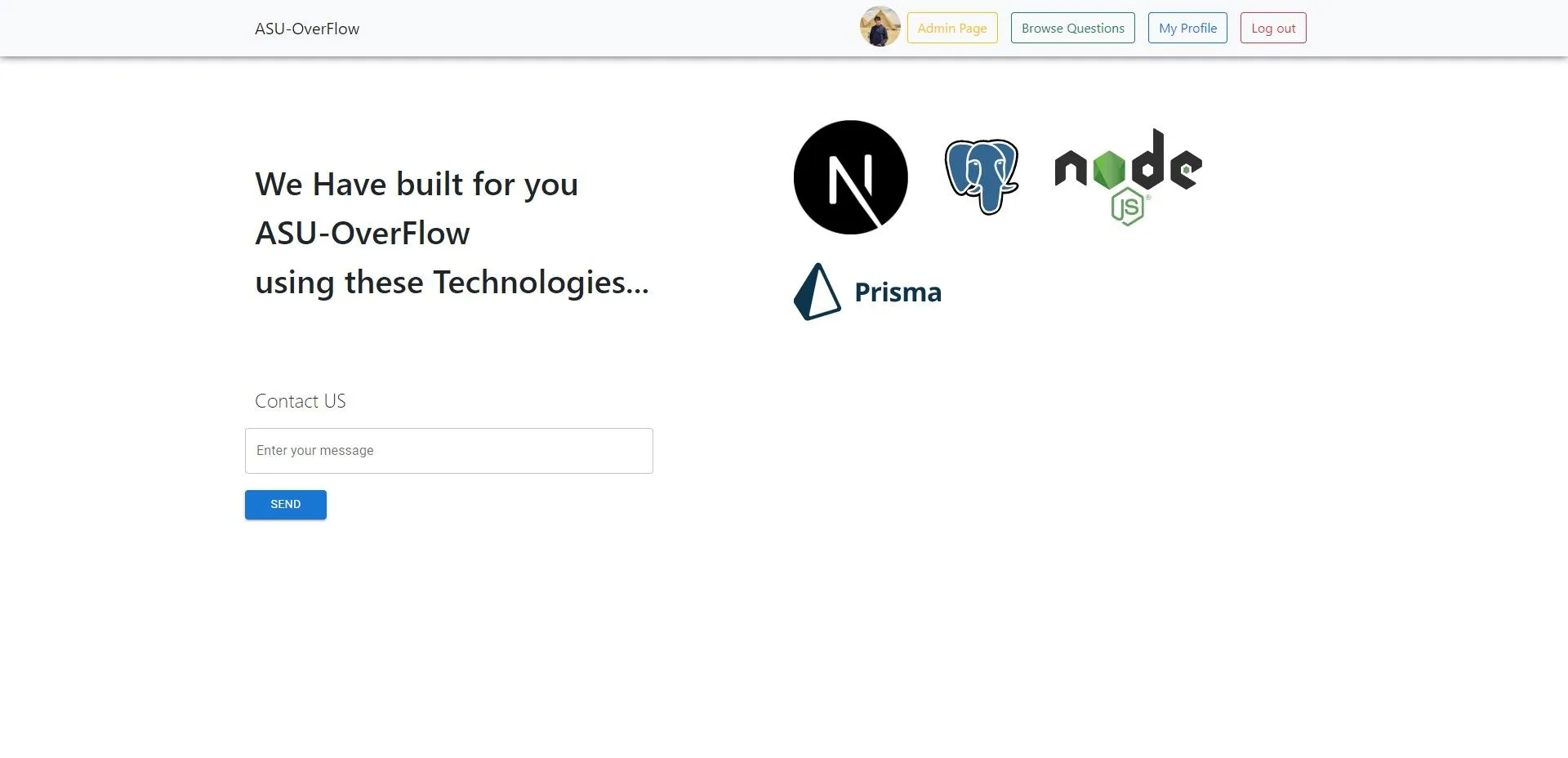The image size is (1568, 758).
Task: Click the Prisma triangle icon
Action: [817, 292]
